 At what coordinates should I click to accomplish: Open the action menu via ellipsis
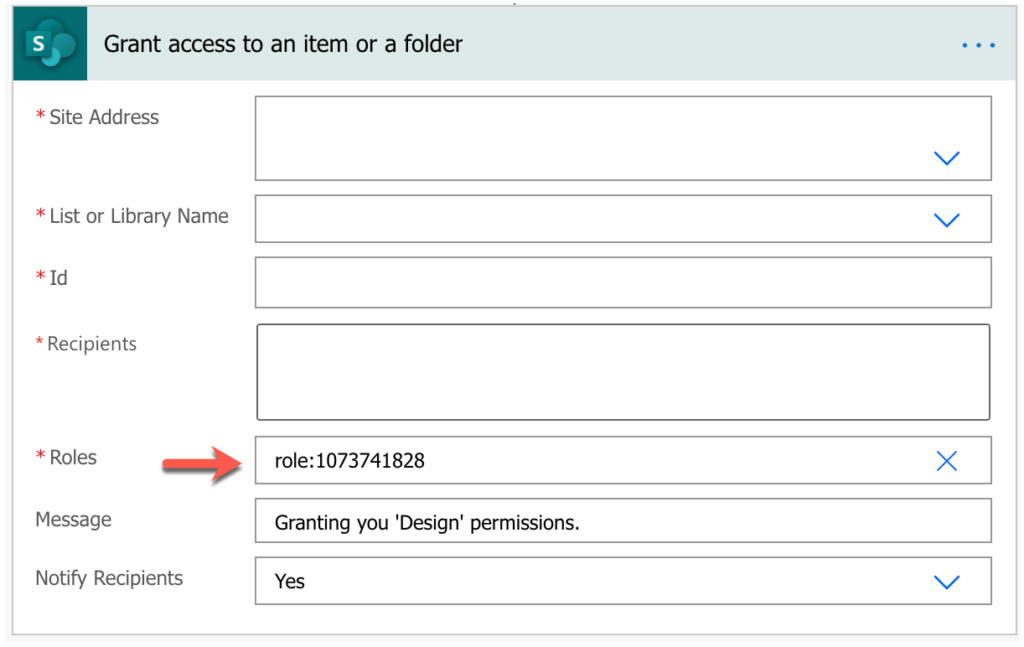(x=978, y=44)
